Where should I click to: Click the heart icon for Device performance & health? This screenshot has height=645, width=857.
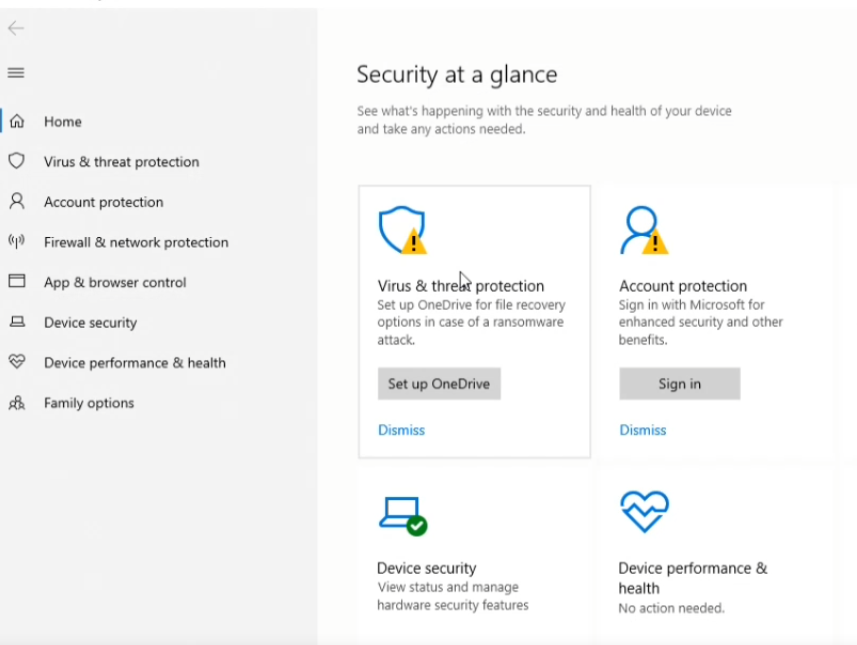click(x=17, y=361)
